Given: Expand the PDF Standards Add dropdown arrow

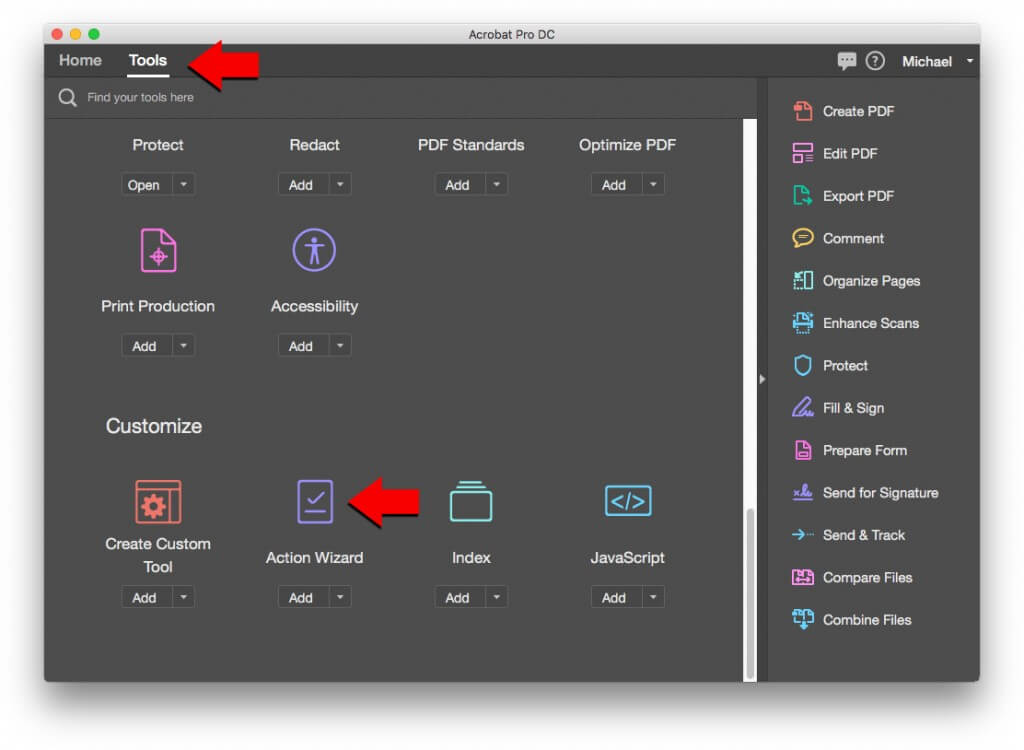Looking at the screenshot, I should pyautogui.click(x=496, y=185).
